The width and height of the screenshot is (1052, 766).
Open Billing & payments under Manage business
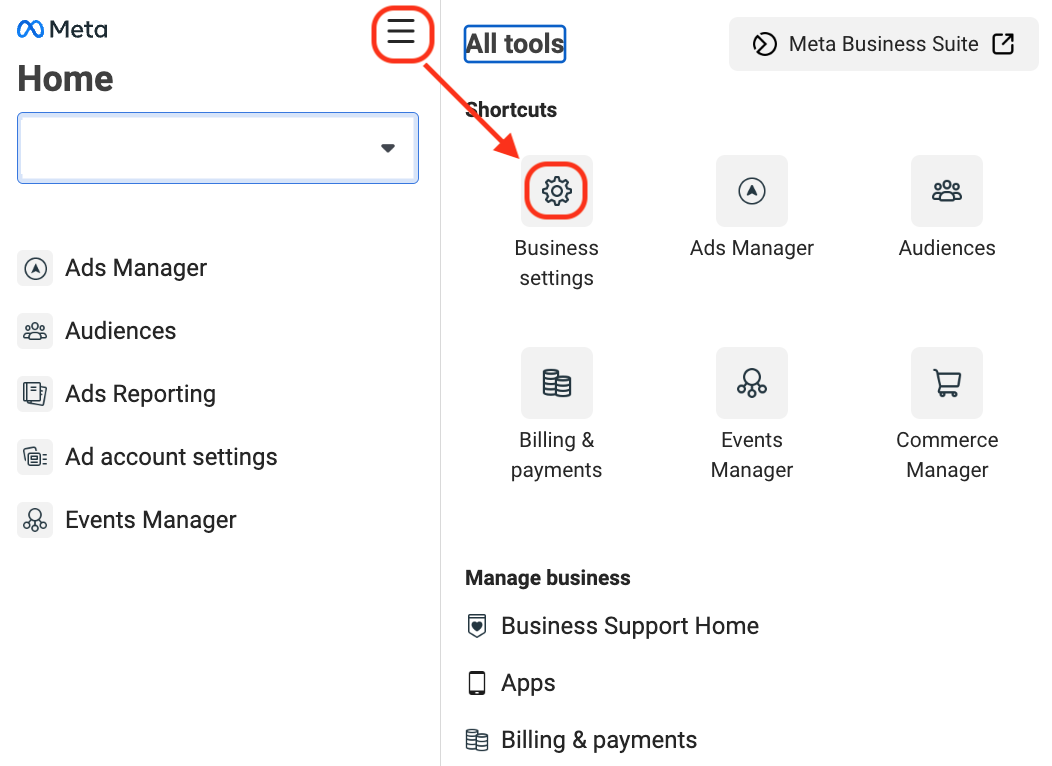coord(599,740)
